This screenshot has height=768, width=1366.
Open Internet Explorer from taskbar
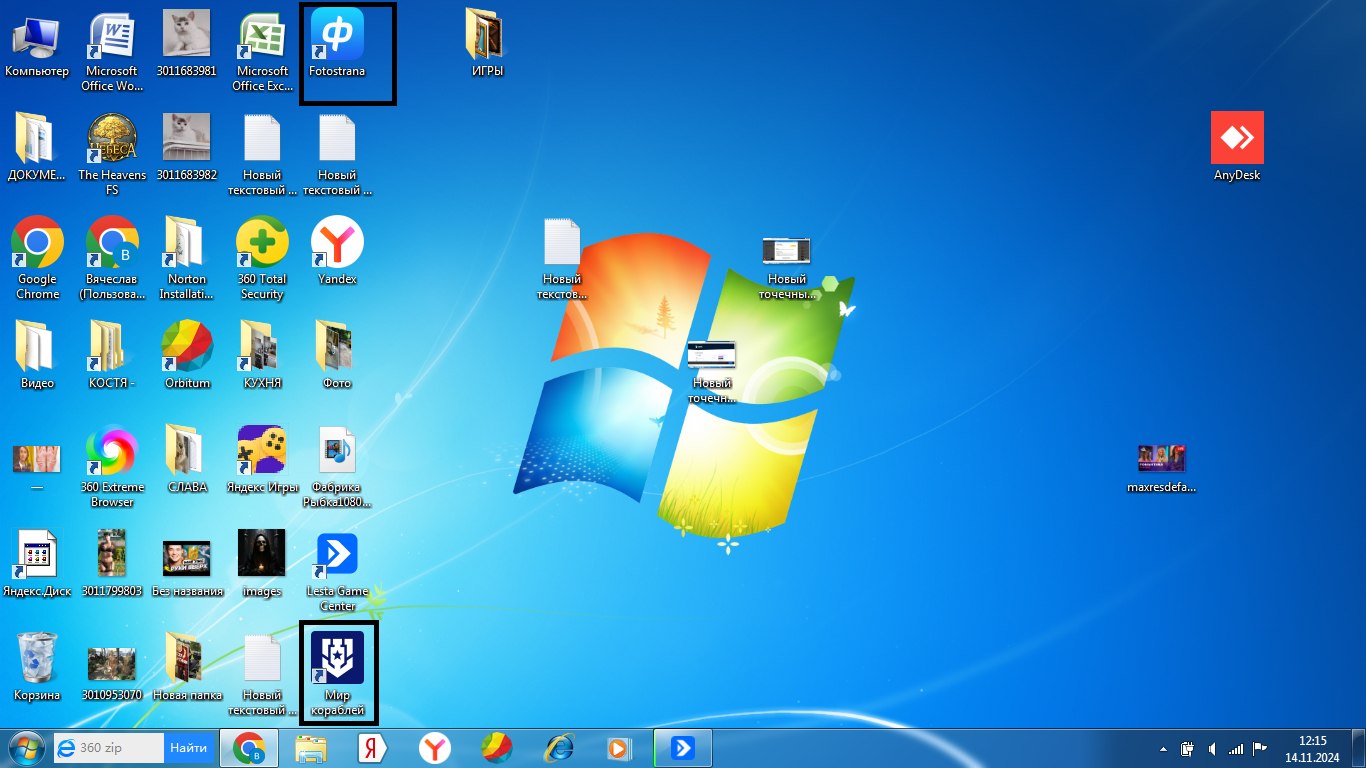click(x=559, y=748)
